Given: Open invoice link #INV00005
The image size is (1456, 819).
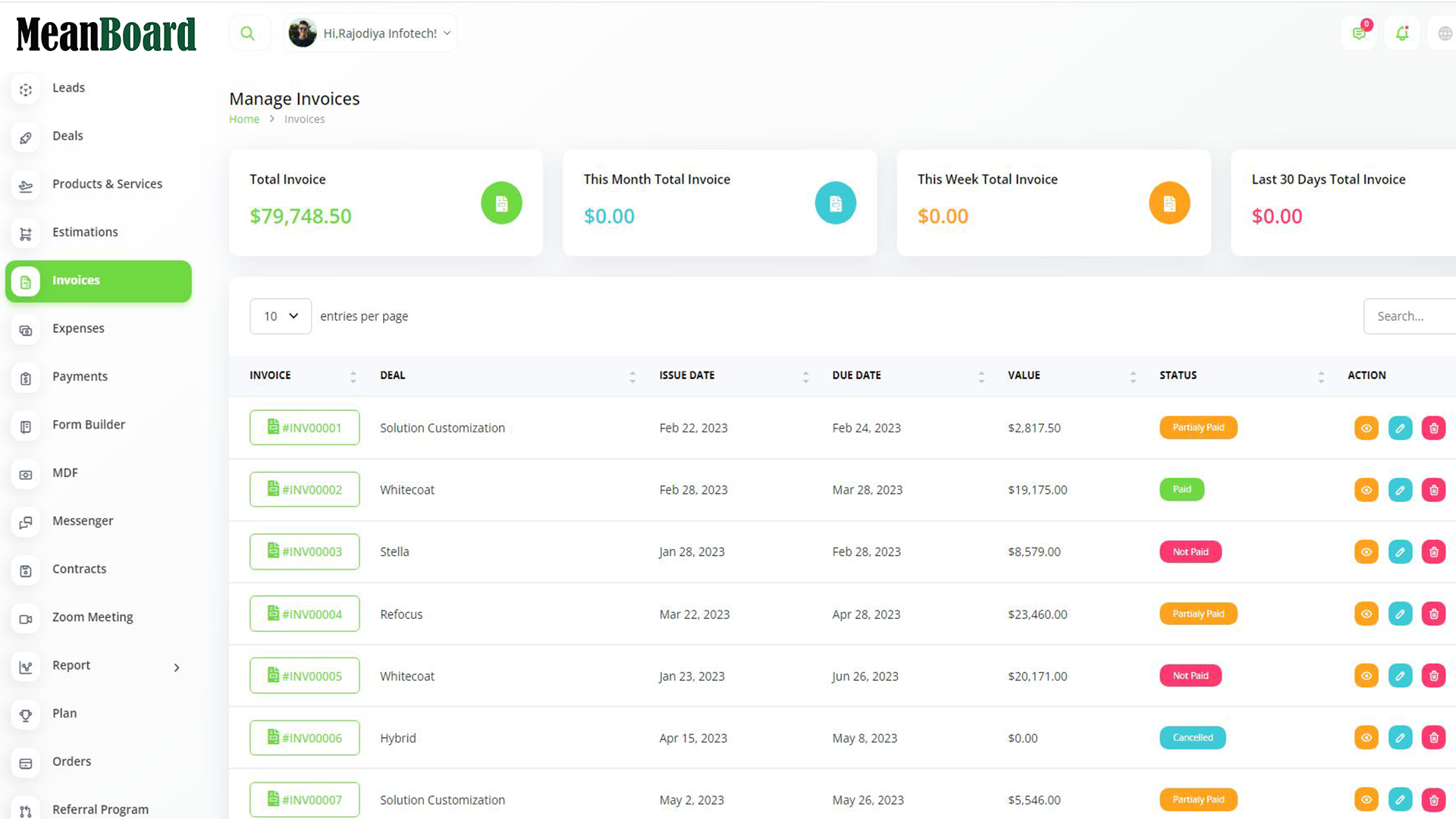Looking at the screenshot, I should (305, 676).
